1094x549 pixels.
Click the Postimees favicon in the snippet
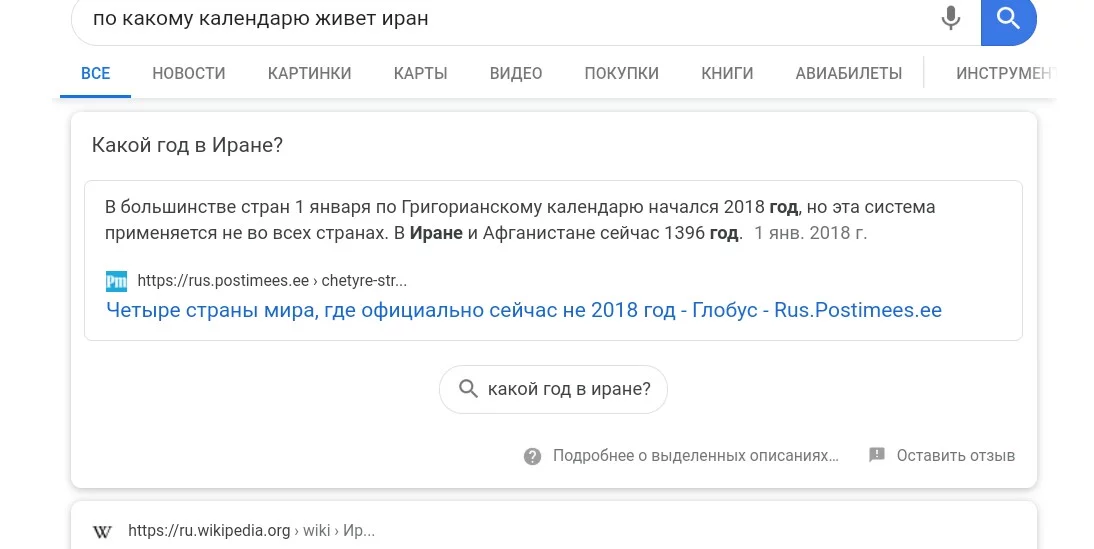[x=117, y=281]
